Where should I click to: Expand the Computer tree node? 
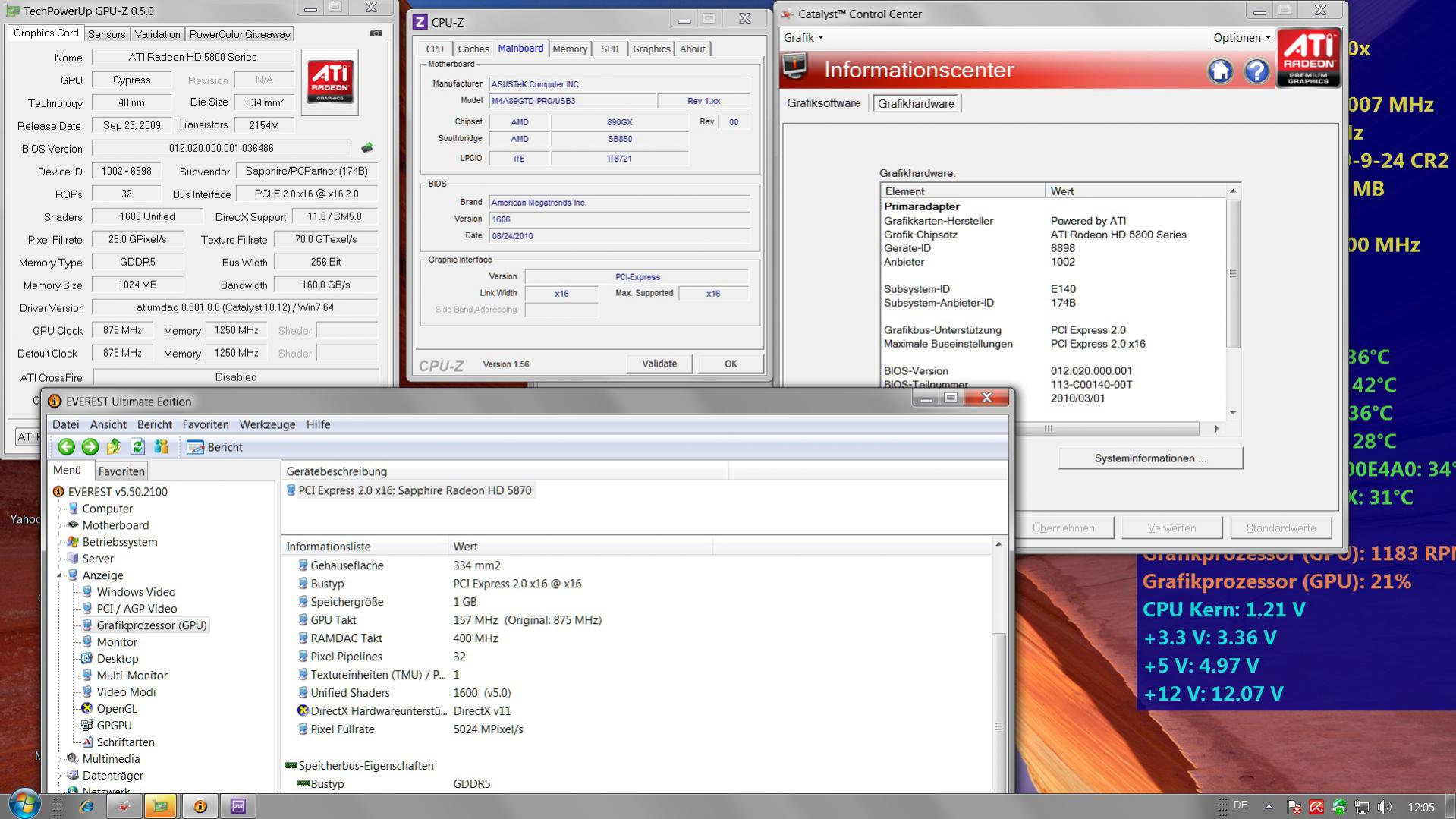(x=60, y=509)
